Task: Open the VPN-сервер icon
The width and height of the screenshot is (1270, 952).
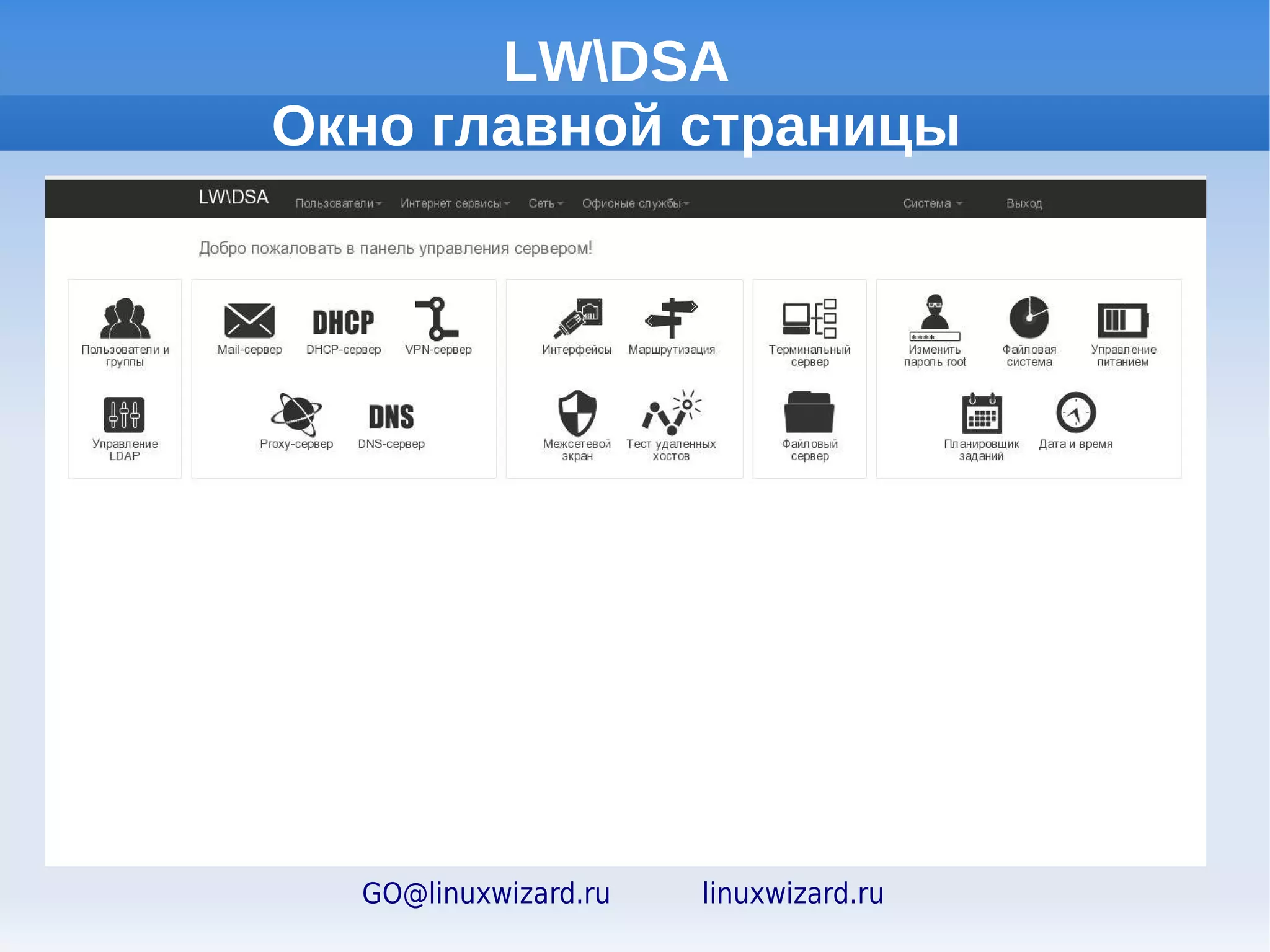Action: (x=437, y=318)
